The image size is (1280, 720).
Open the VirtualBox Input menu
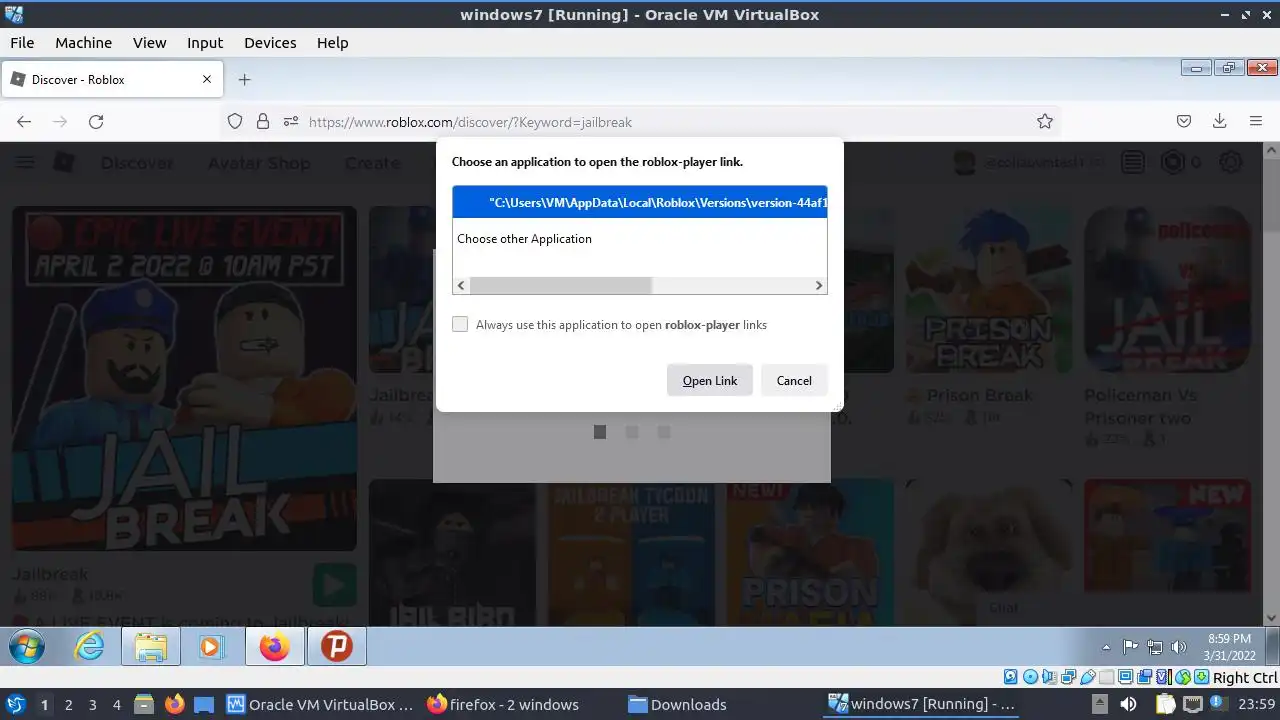pos(205,42)
